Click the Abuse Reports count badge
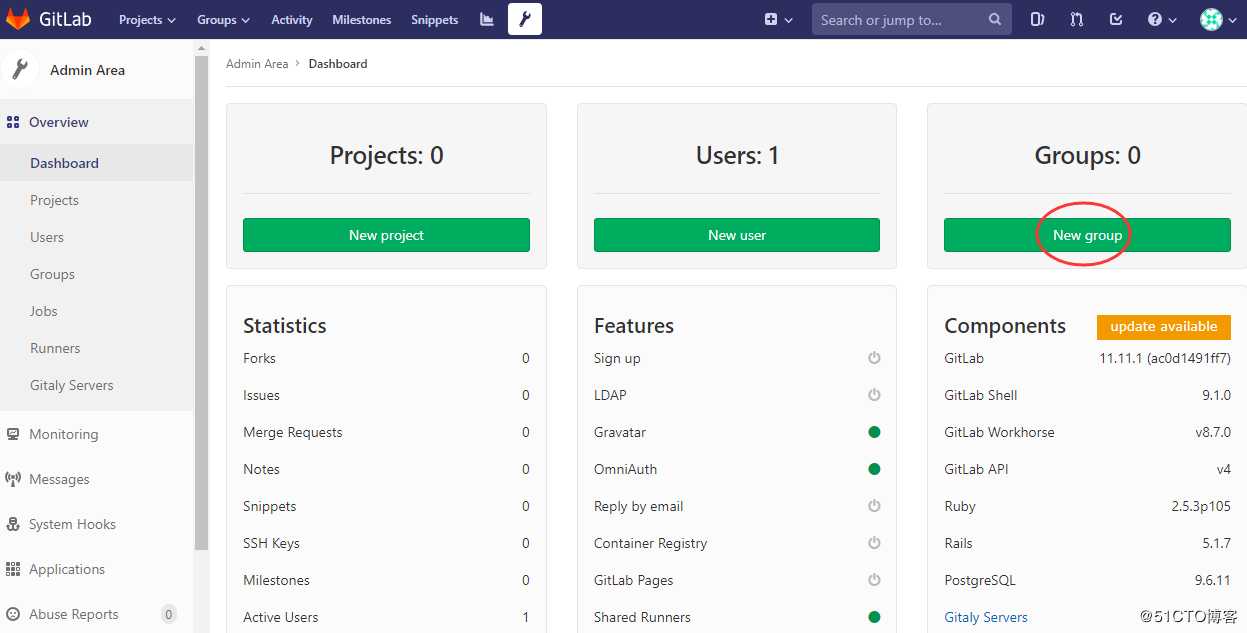 click(x=169, y=614)
